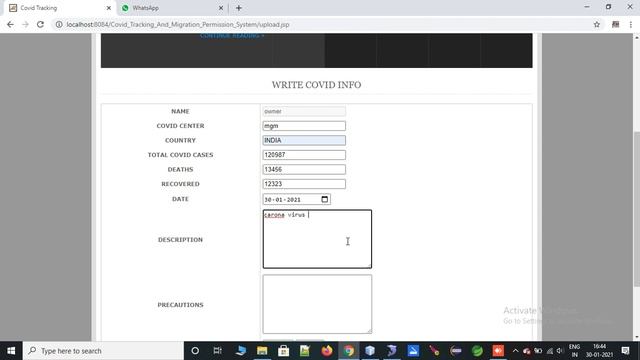This screenshot has height=360, width=640.
Task: View site information icon in address bar
Action: coord(59,24)
